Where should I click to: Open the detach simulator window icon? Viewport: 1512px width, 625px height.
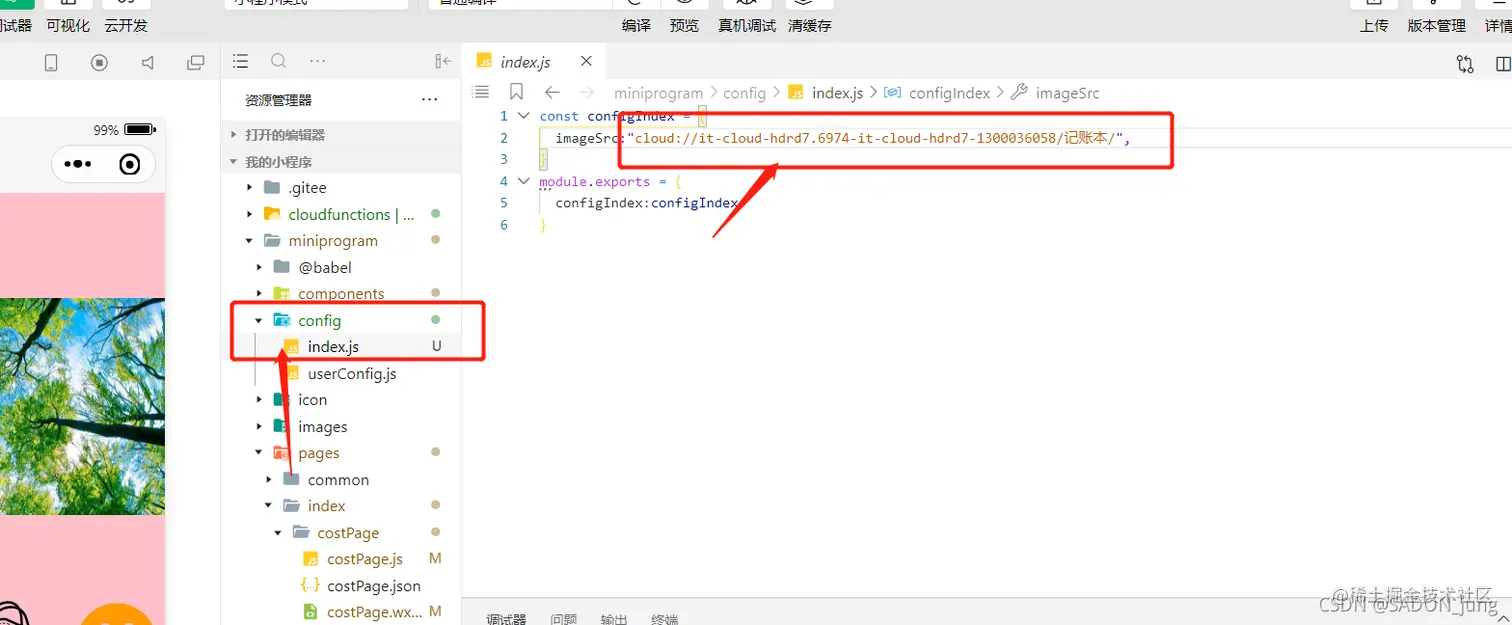click(x=196, y=63)
